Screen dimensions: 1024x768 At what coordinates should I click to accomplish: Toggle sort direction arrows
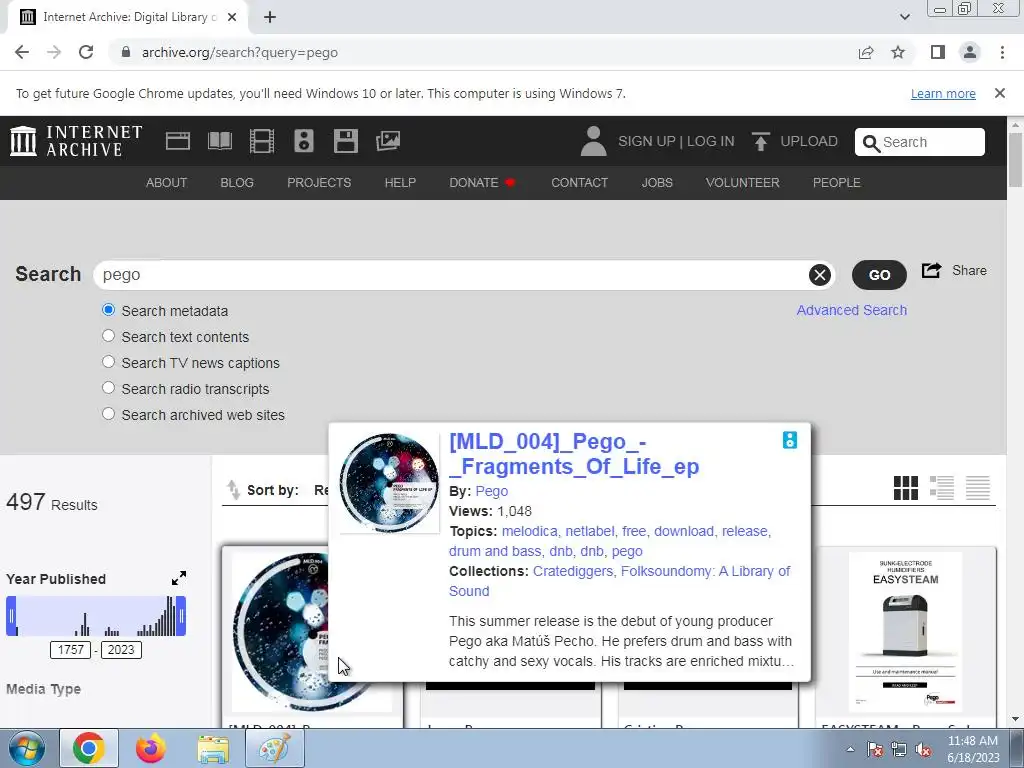[x=233, y=490]
